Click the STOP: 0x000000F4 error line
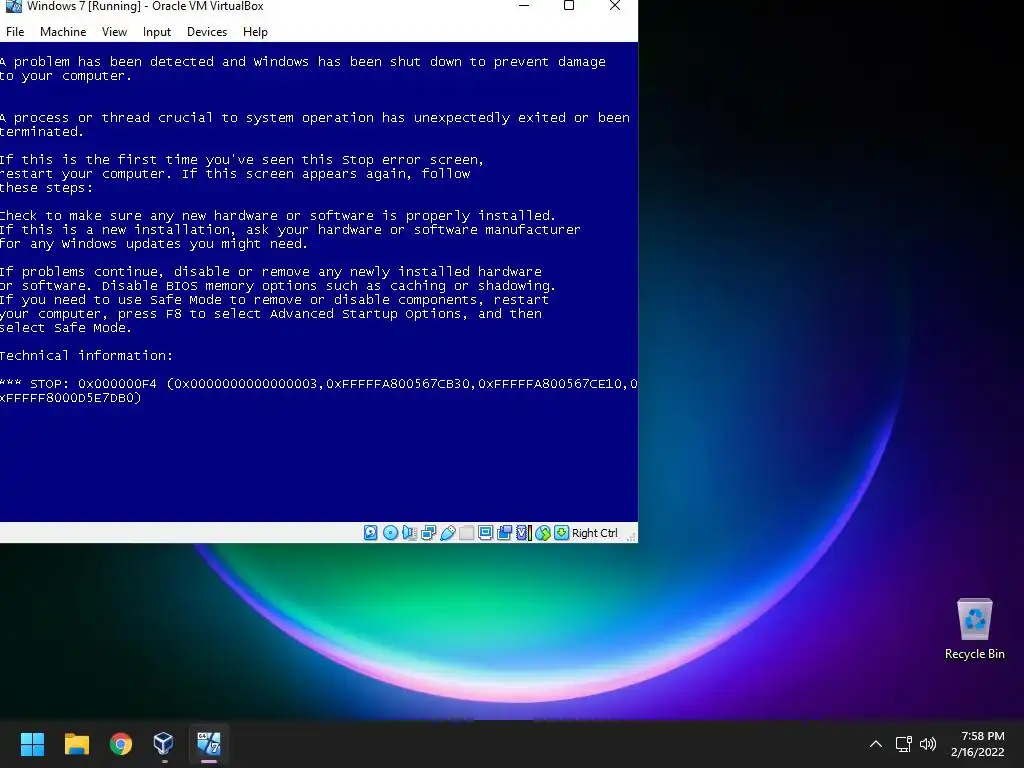The height and width of the screenshot is (768, 1024). (319, 383)
